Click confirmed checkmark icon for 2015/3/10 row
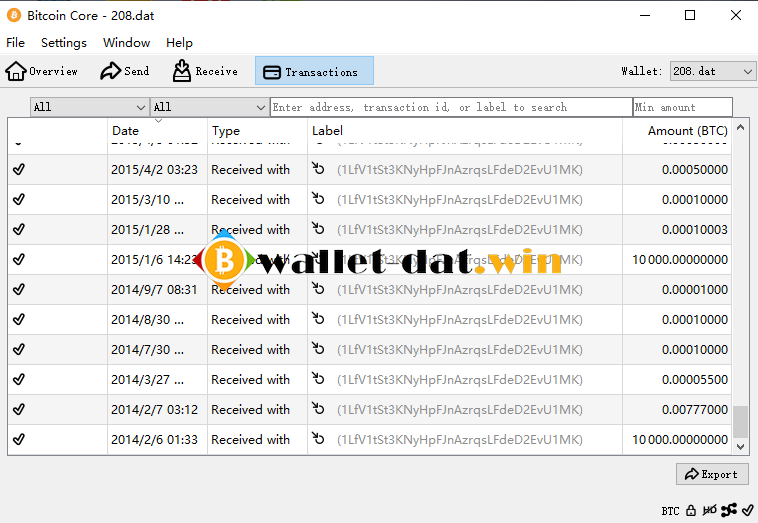 coord(19,199)
